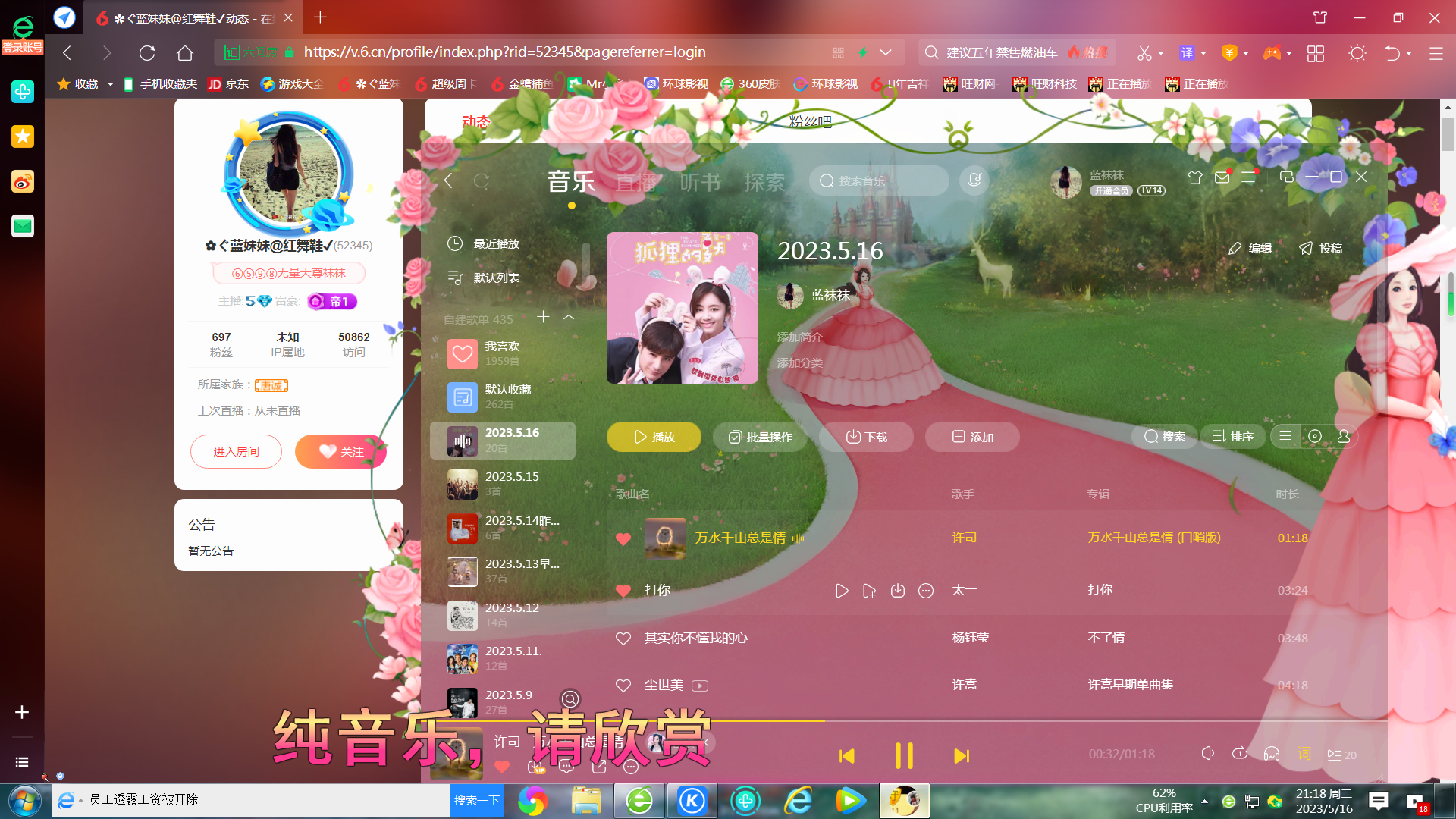The image size is (1456, 819).
Task: Click the 下载 download button
Action: (866, 437)
